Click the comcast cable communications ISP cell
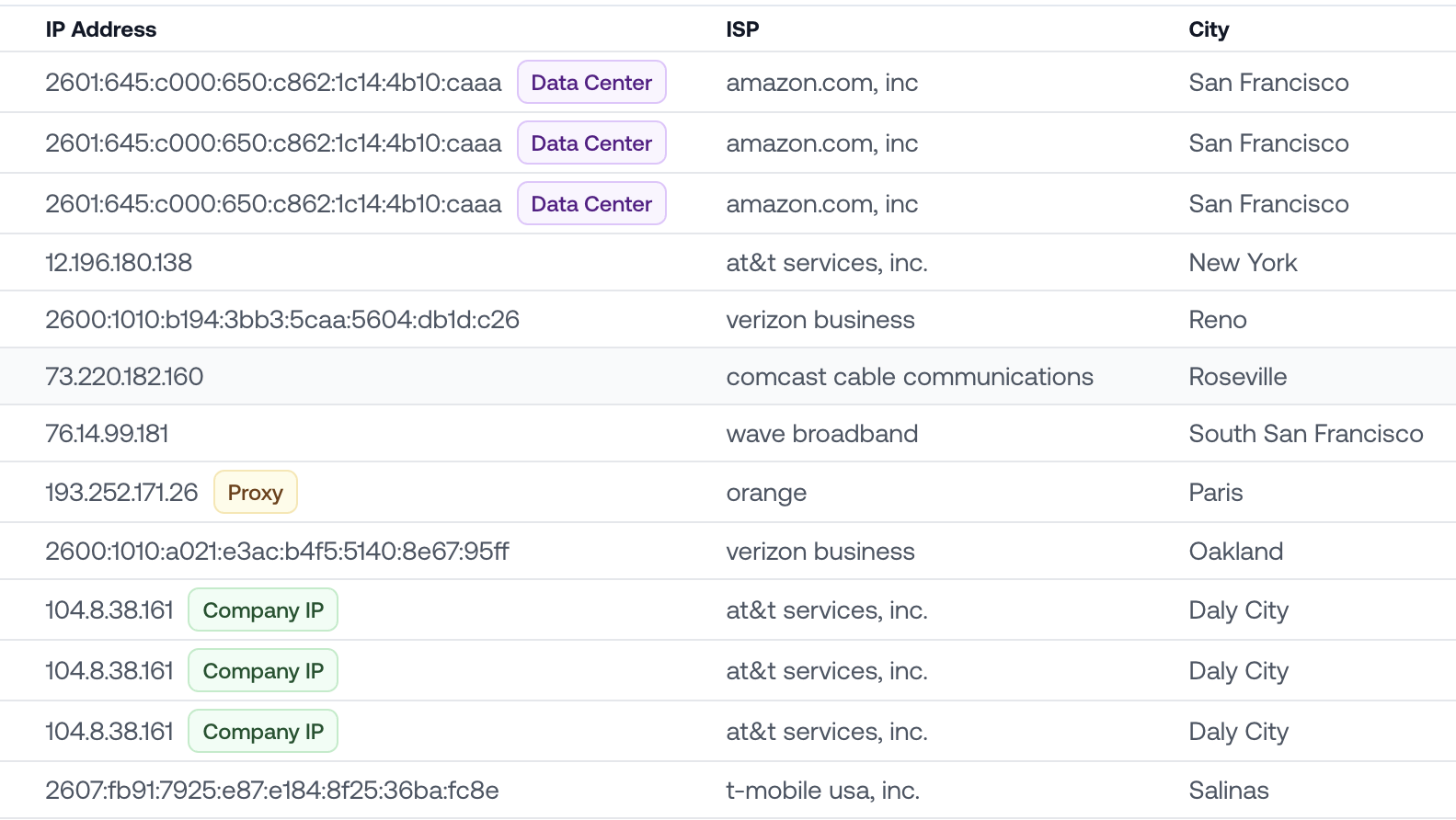 (x=909, y=377)
